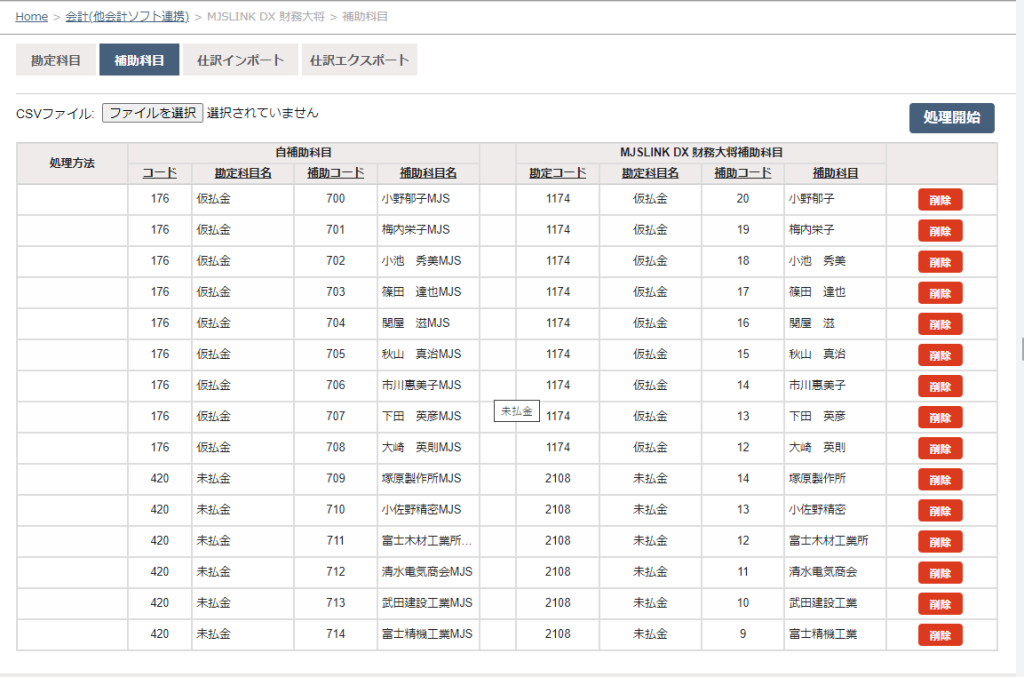Image resolution: width=1024 pixels, height=677 pixels.
Task: Click the ファイルを選択 file chooser button
Action: point(152,113)
